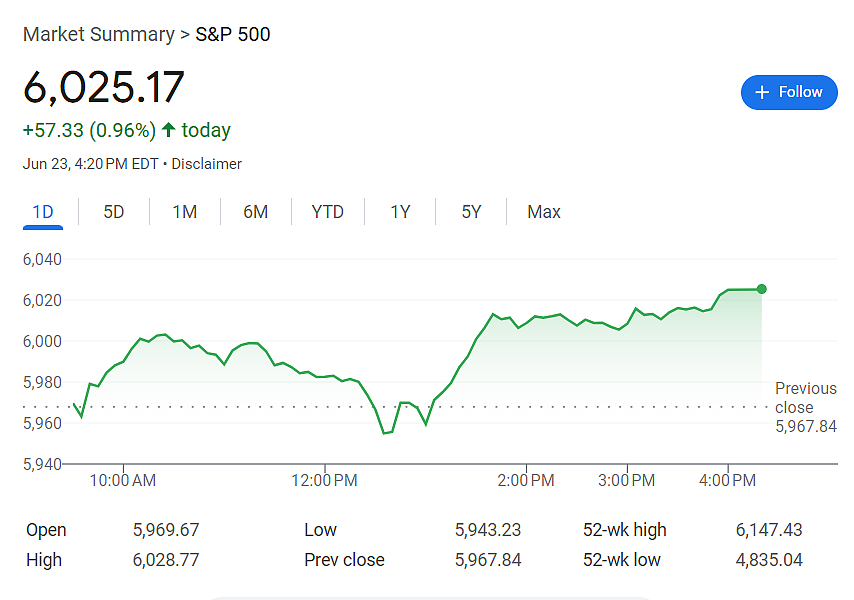Click the 52-wk high value 6,147.43

click(769, 530)
